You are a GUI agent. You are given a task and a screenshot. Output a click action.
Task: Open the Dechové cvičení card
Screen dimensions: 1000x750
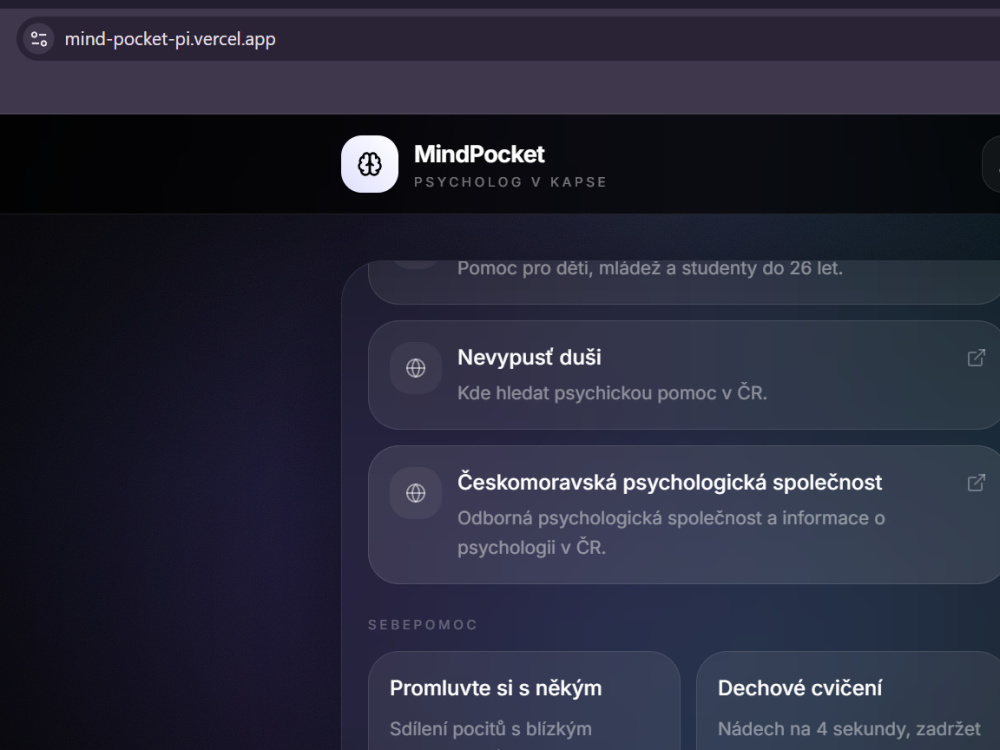pos(848,701)
